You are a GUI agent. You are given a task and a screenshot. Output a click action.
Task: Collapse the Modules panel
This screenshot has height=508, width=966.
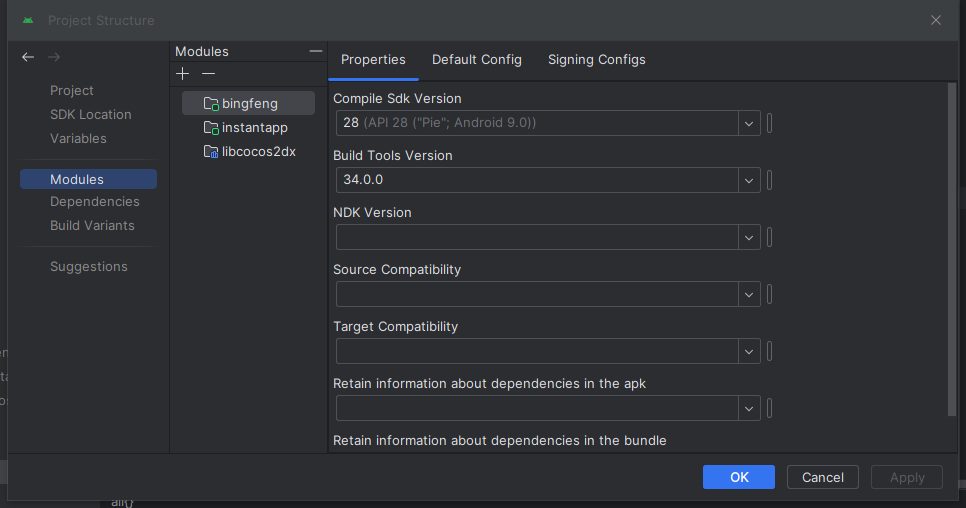coord(316,51)
